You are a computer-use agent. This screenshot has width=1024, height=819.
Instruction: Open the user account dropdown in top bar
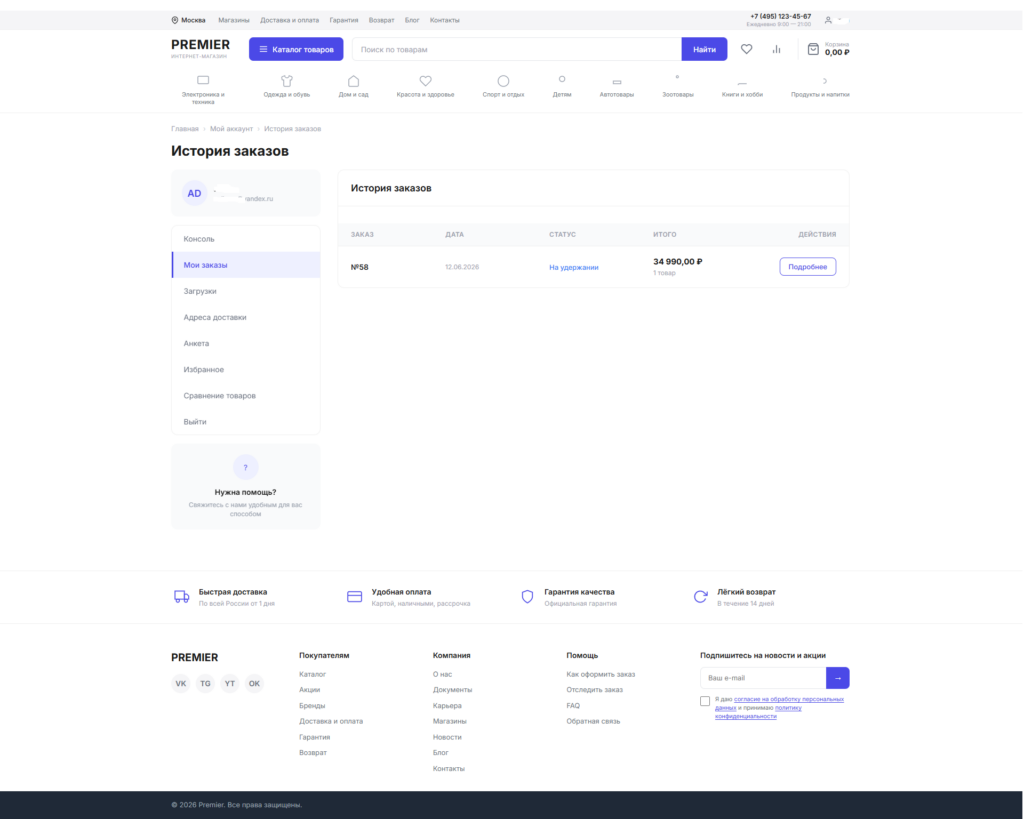tap(833, 20)
